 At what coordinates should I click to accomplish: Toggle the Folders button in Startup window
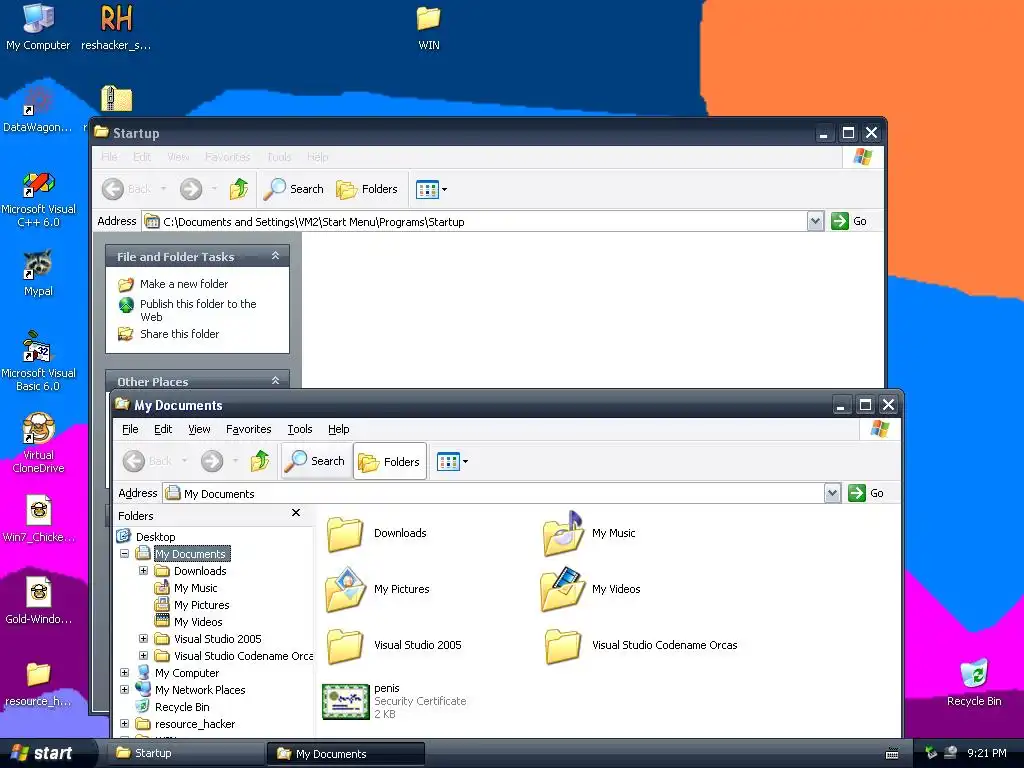[367, 189]
